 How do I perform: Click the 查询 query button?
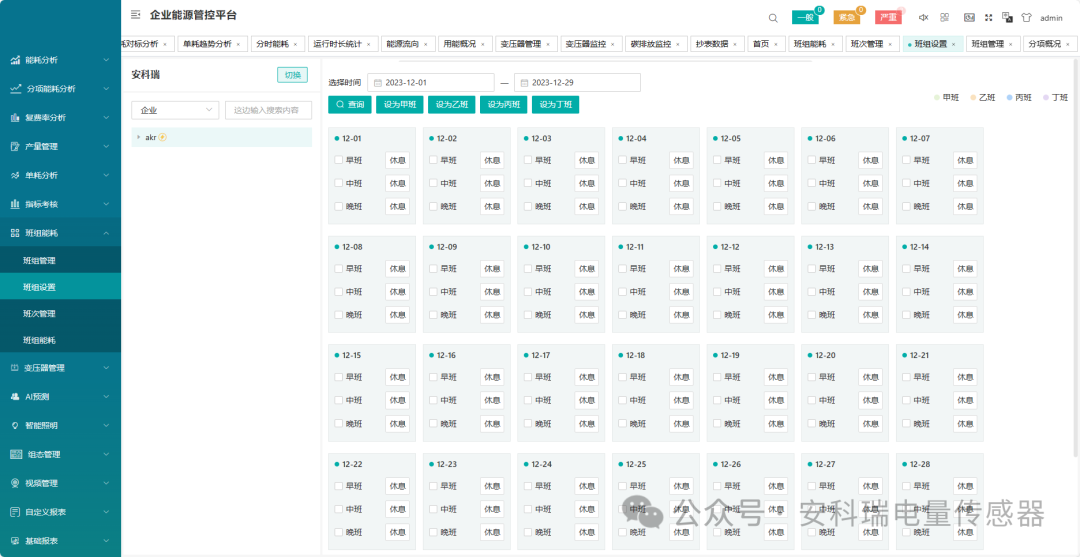[350, 105]
